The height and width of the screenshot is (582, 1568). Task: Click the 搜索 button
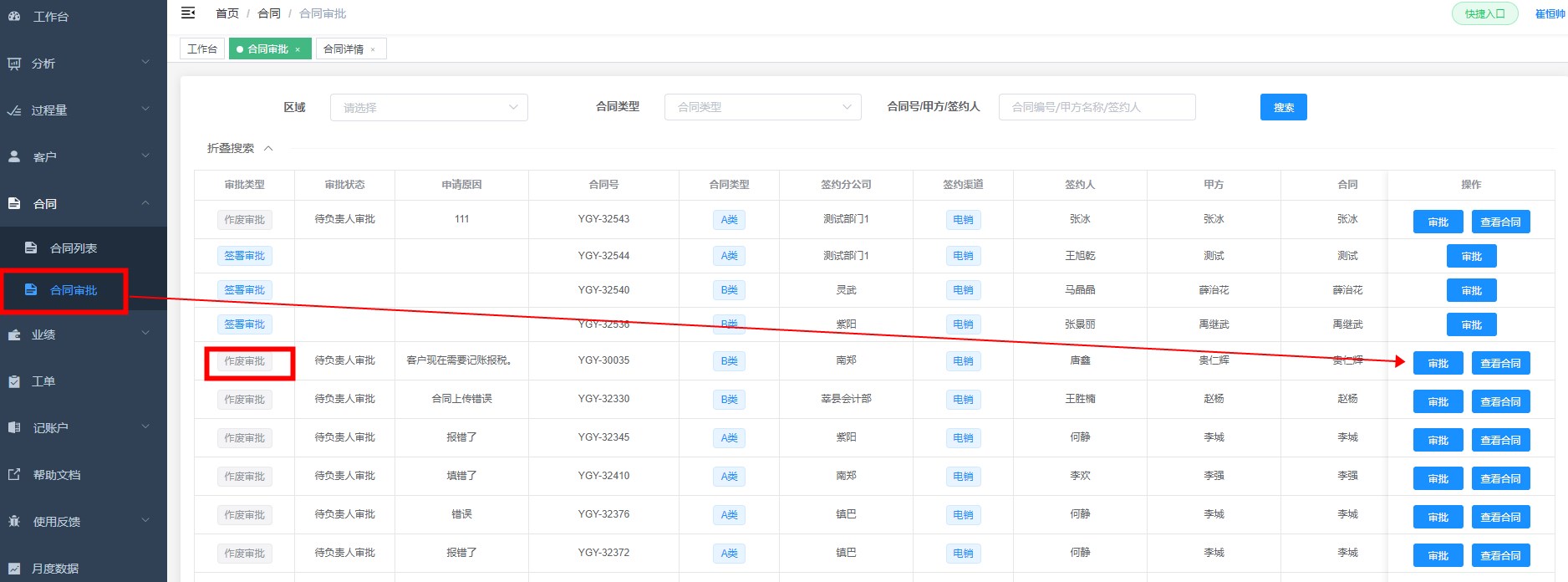1284,107
